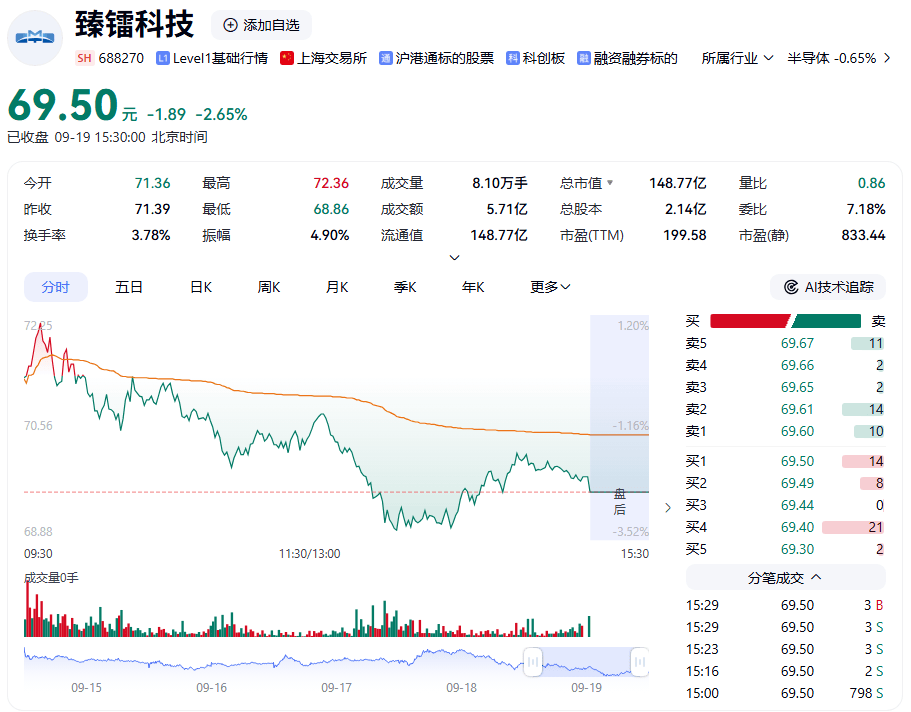The width and height of the screenshot is (911, 712).
Task: Switch to the 季K tab
Action: [x=405, y=287]
